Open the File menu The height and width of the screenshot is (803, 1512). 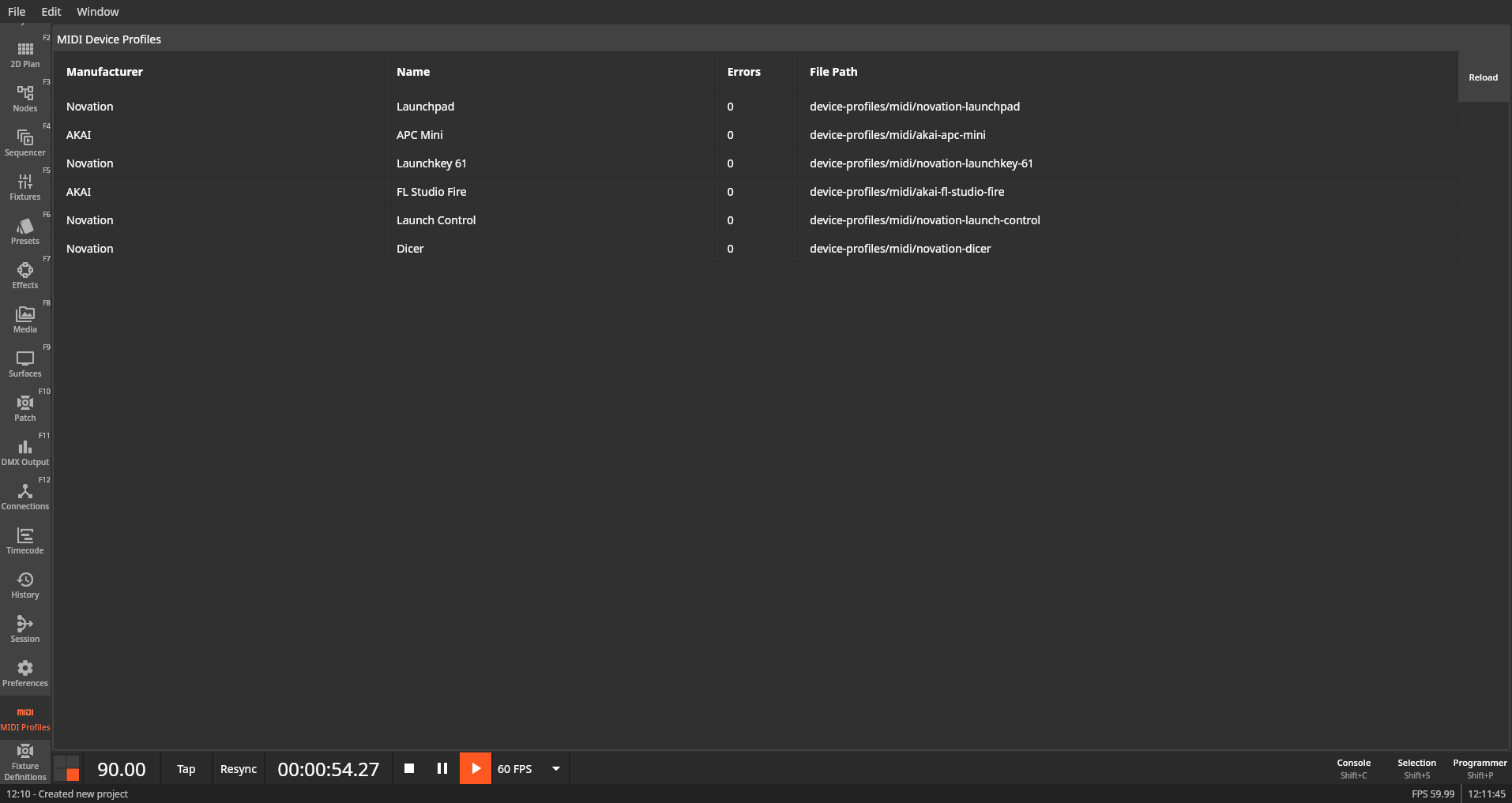coord(17,12)
